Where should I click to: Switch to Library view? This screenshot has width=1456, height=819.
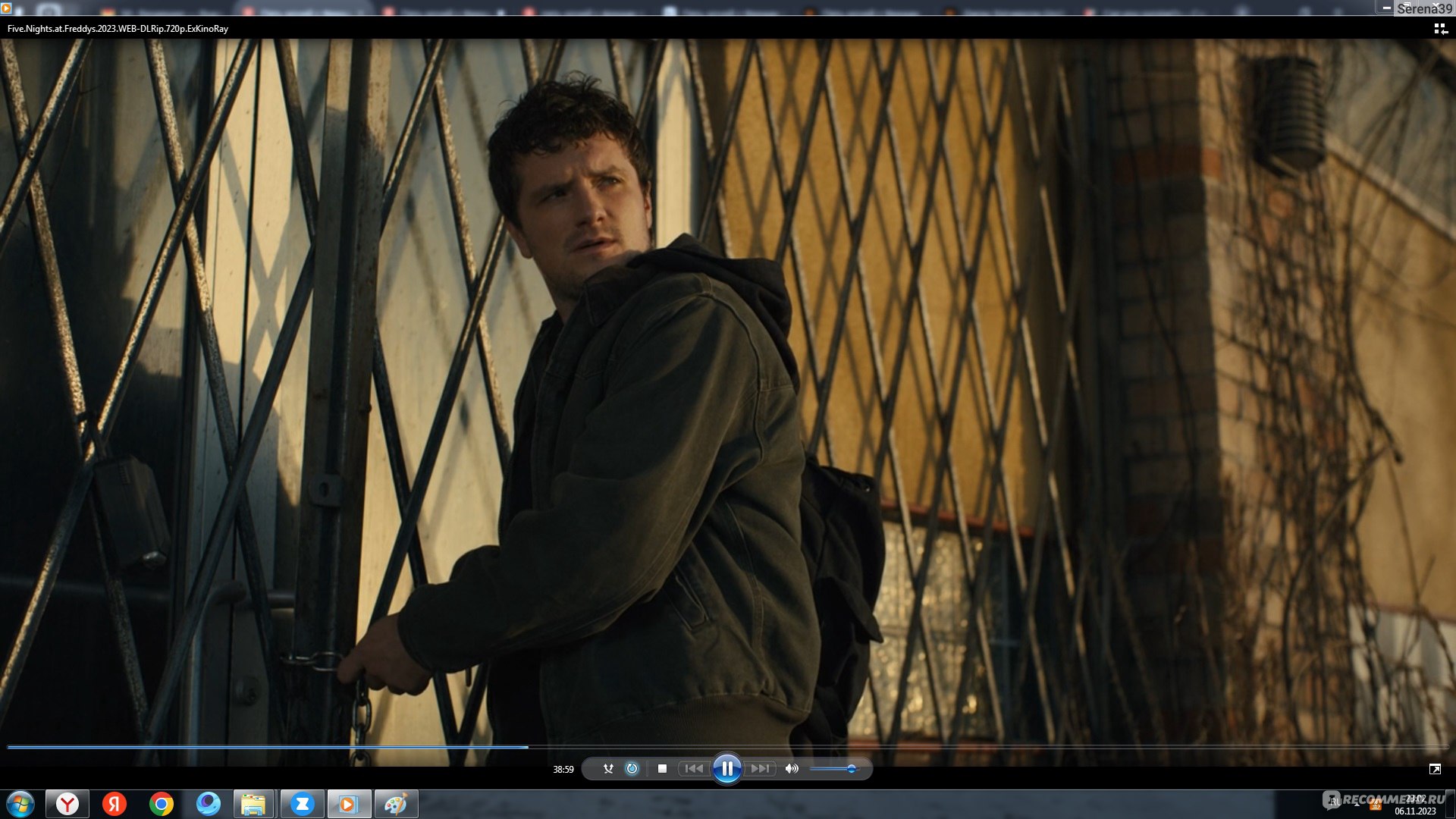1440,29
